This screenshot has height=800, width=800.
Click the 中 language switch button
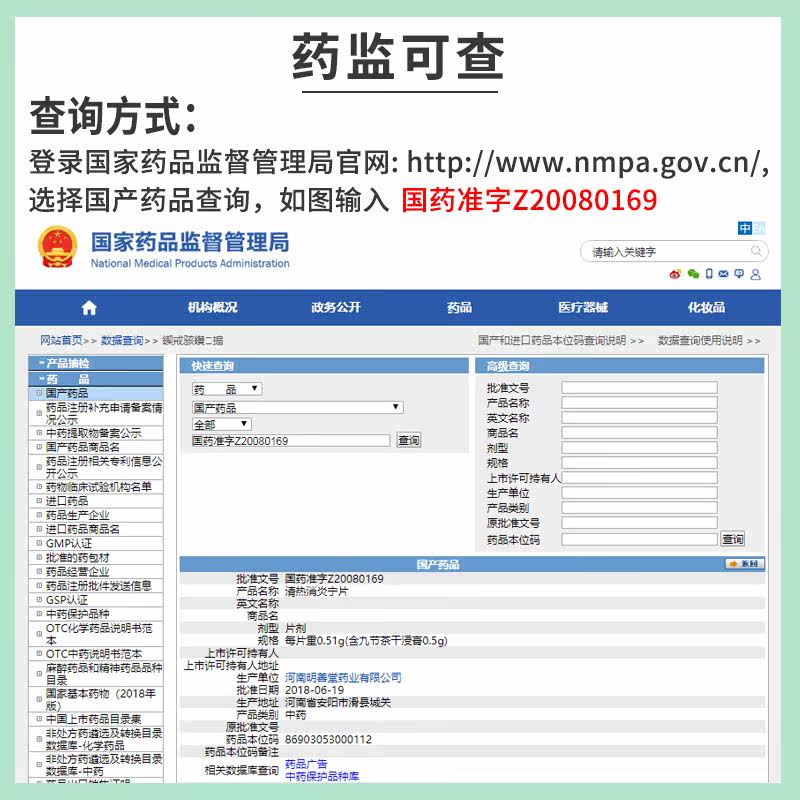(x=744, y=228)
